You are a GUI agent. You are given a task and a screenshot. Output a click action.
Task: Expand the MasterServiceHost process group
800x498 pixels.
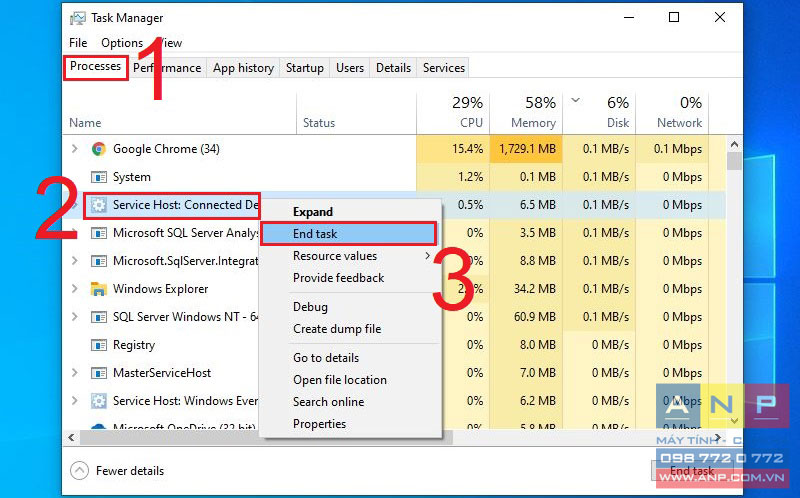[x=75, y=373]
